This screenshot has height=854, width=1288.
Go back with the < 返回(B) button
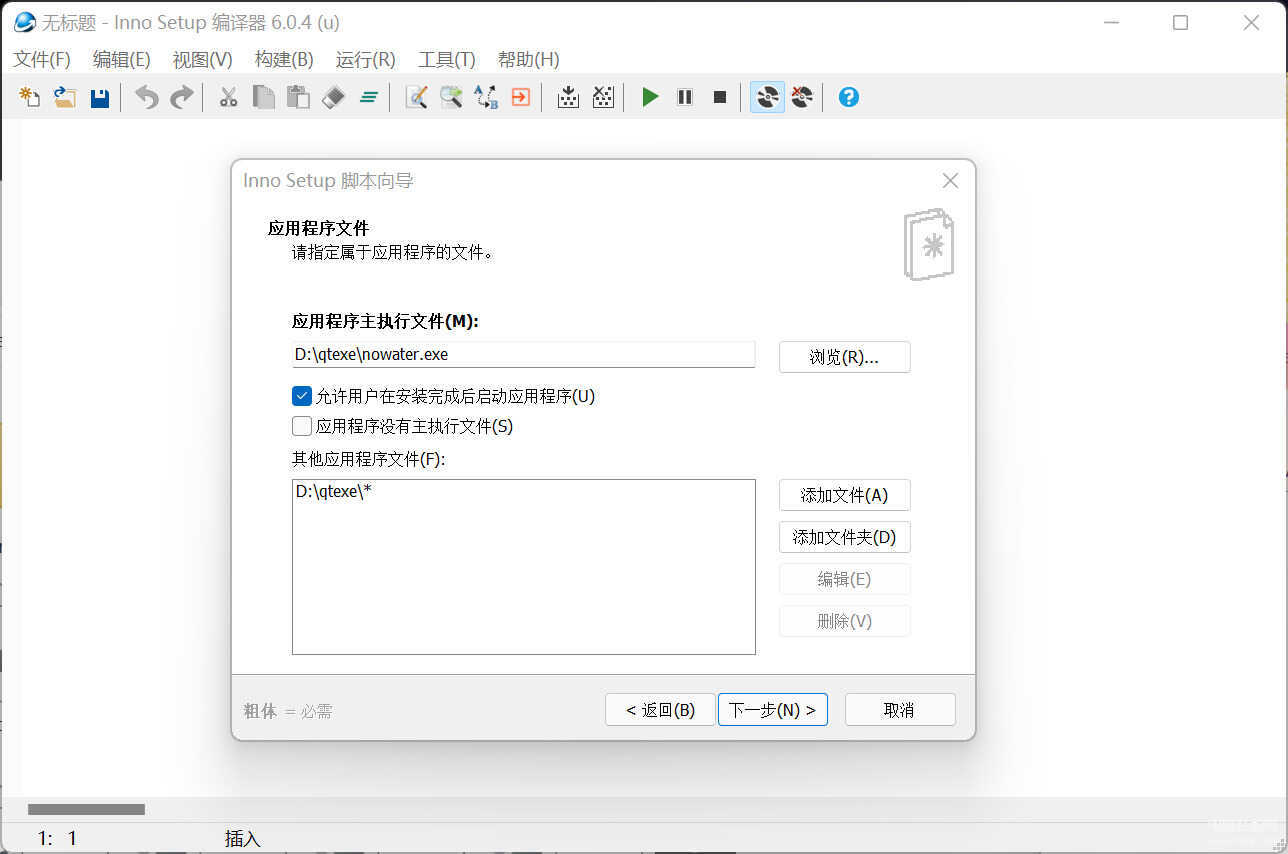click(661, 710)
